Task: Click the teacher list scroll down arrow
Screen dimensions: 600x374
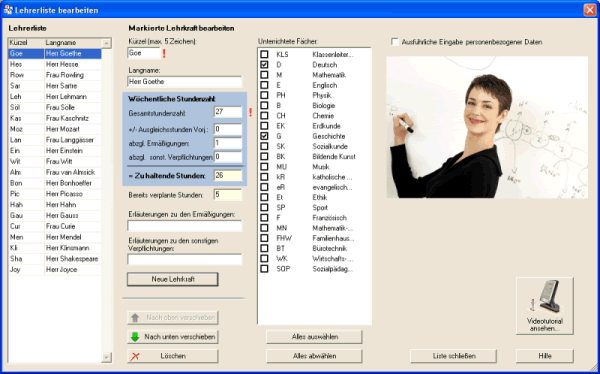Action: coord(107,358)
